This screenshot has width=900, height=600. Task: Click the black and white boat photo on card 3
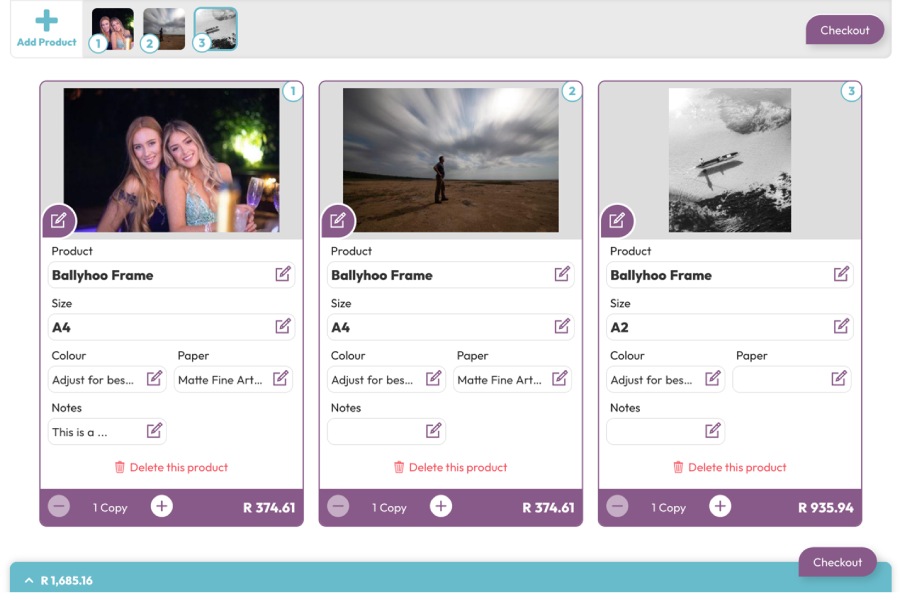pyautogui.click(x=730, y=160)
